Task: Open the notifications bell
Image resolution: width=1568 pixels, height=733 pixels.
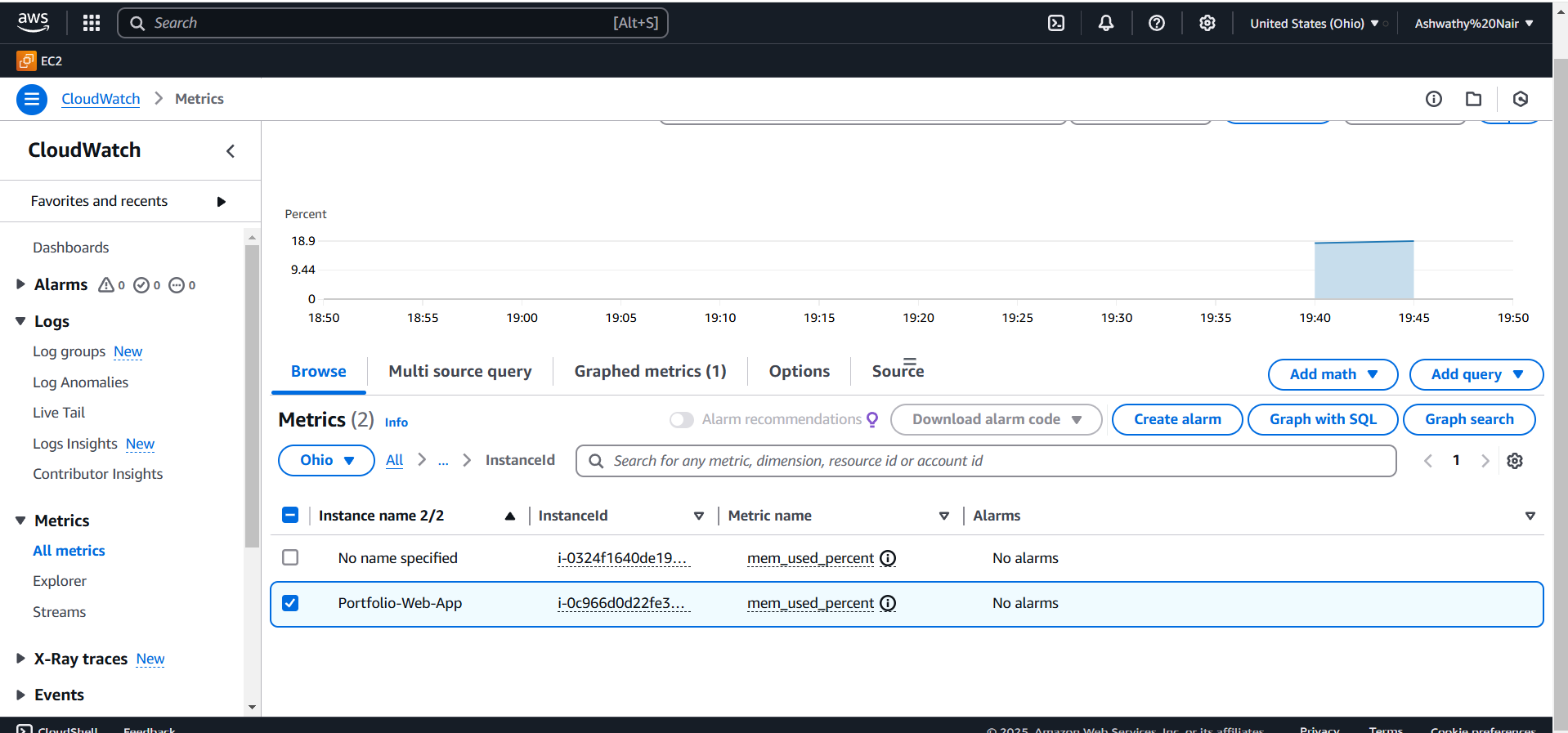Action: (1106, 23)
